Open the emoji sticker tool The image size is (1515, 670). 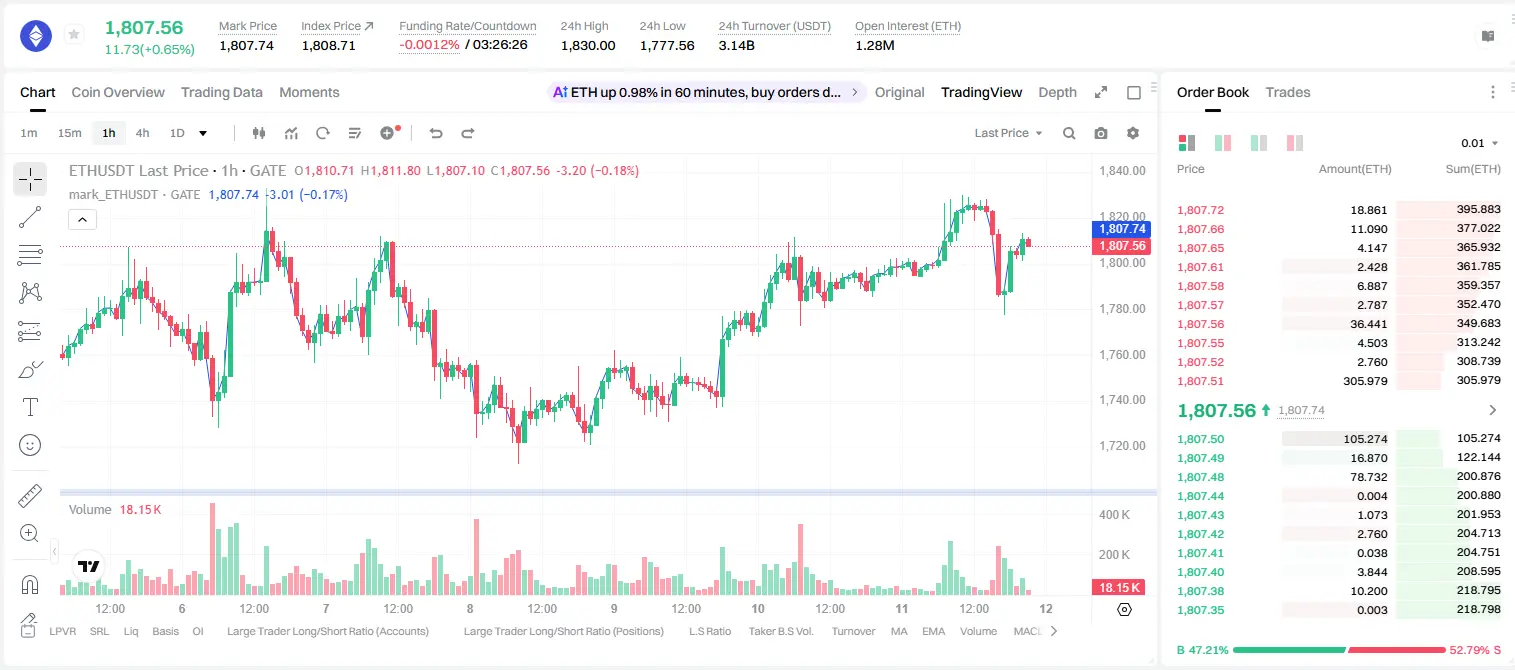click(x=30, y=445)
